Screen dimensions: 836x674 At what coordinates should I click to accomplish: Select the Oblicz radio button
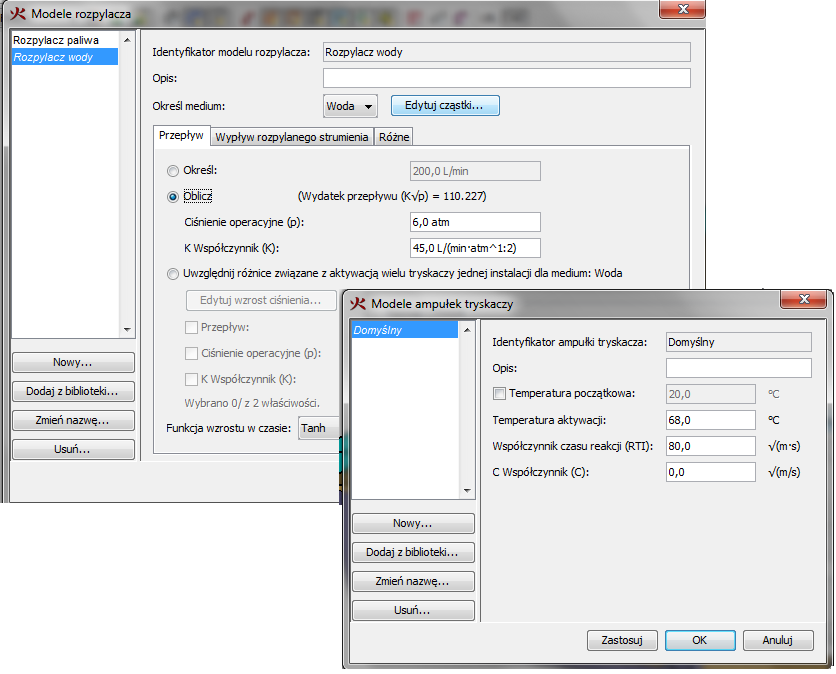tap(173, 197)
